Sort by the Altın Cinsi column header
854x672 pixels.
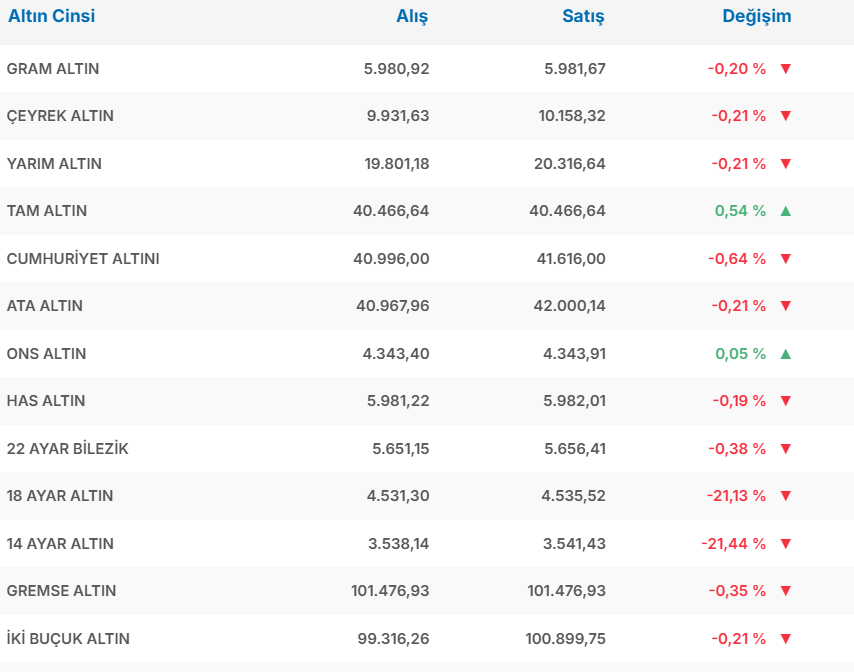coord(52,17)
